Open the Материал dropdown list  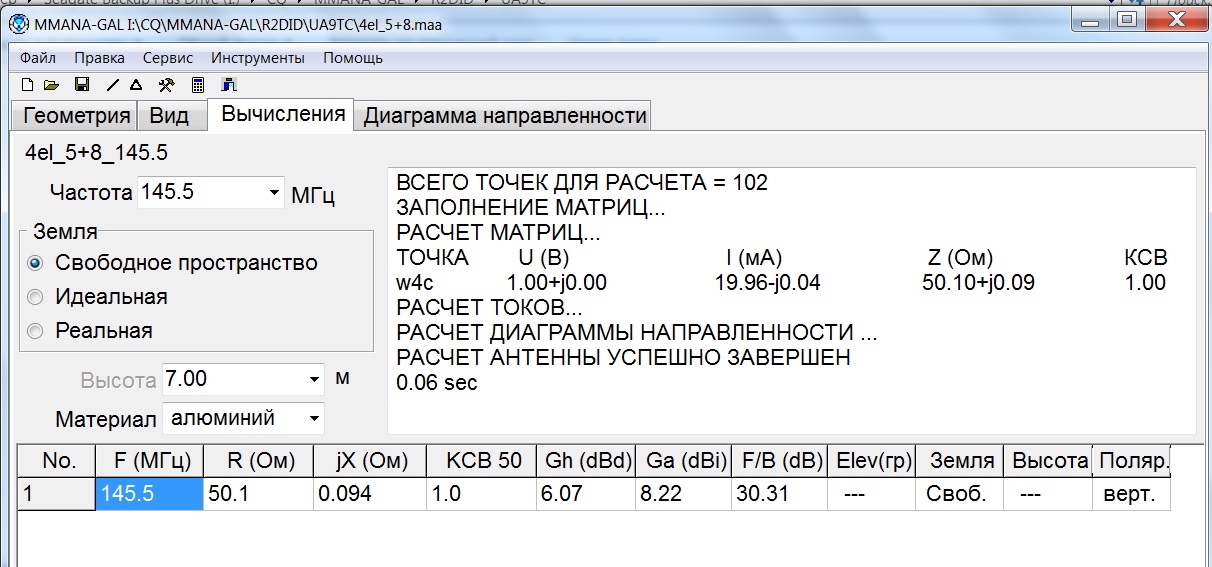tap(315, 417)
